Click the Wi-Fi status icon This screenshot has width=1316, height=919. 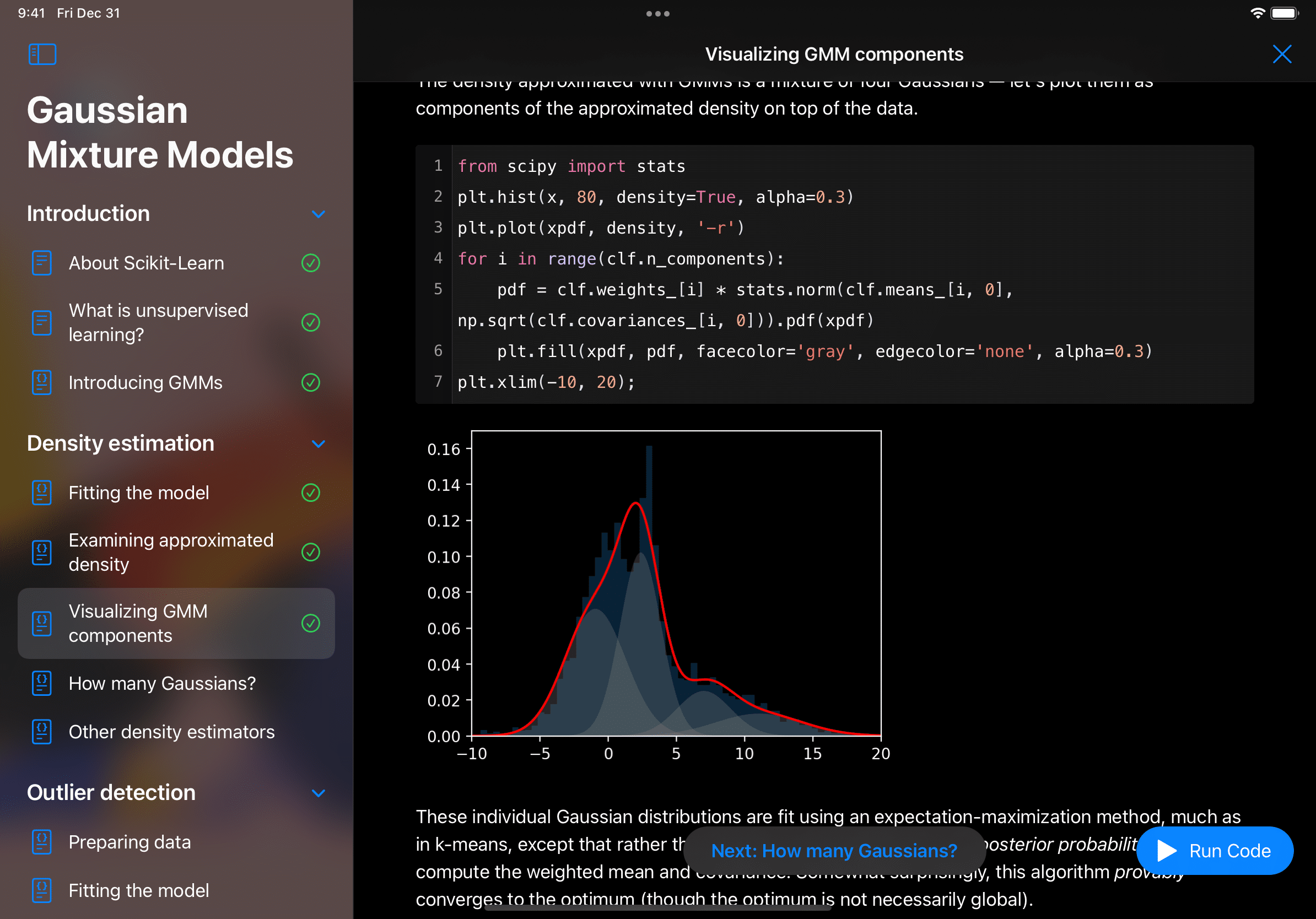pos(1259,13)
